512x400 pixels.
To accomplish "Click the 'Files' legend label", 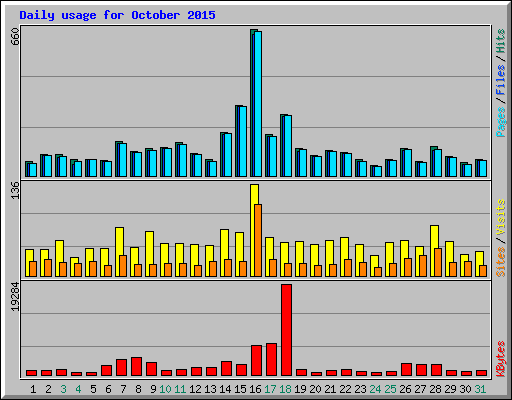I will 501,79.
